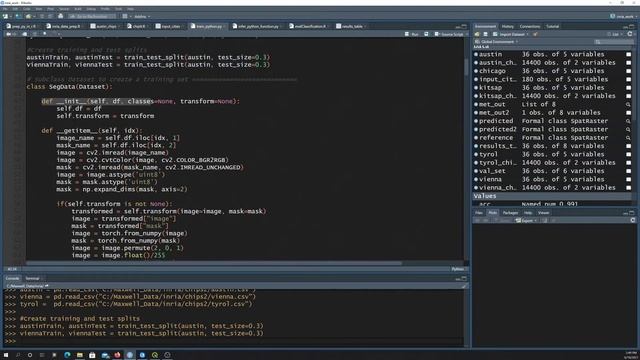
Task: View the austin data table icon
Action: point(629,54)
